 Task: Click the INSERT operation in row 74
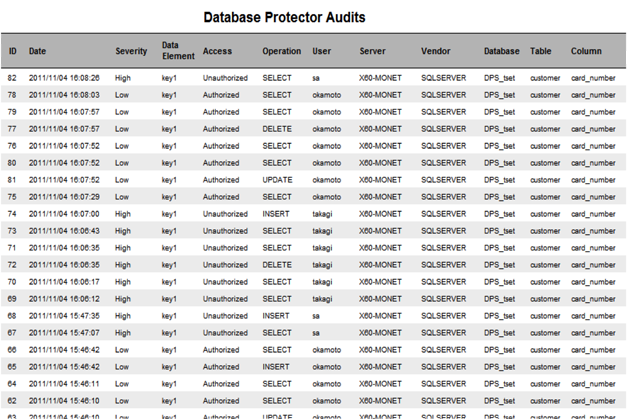pyautogui.click(x=275, y=214)
